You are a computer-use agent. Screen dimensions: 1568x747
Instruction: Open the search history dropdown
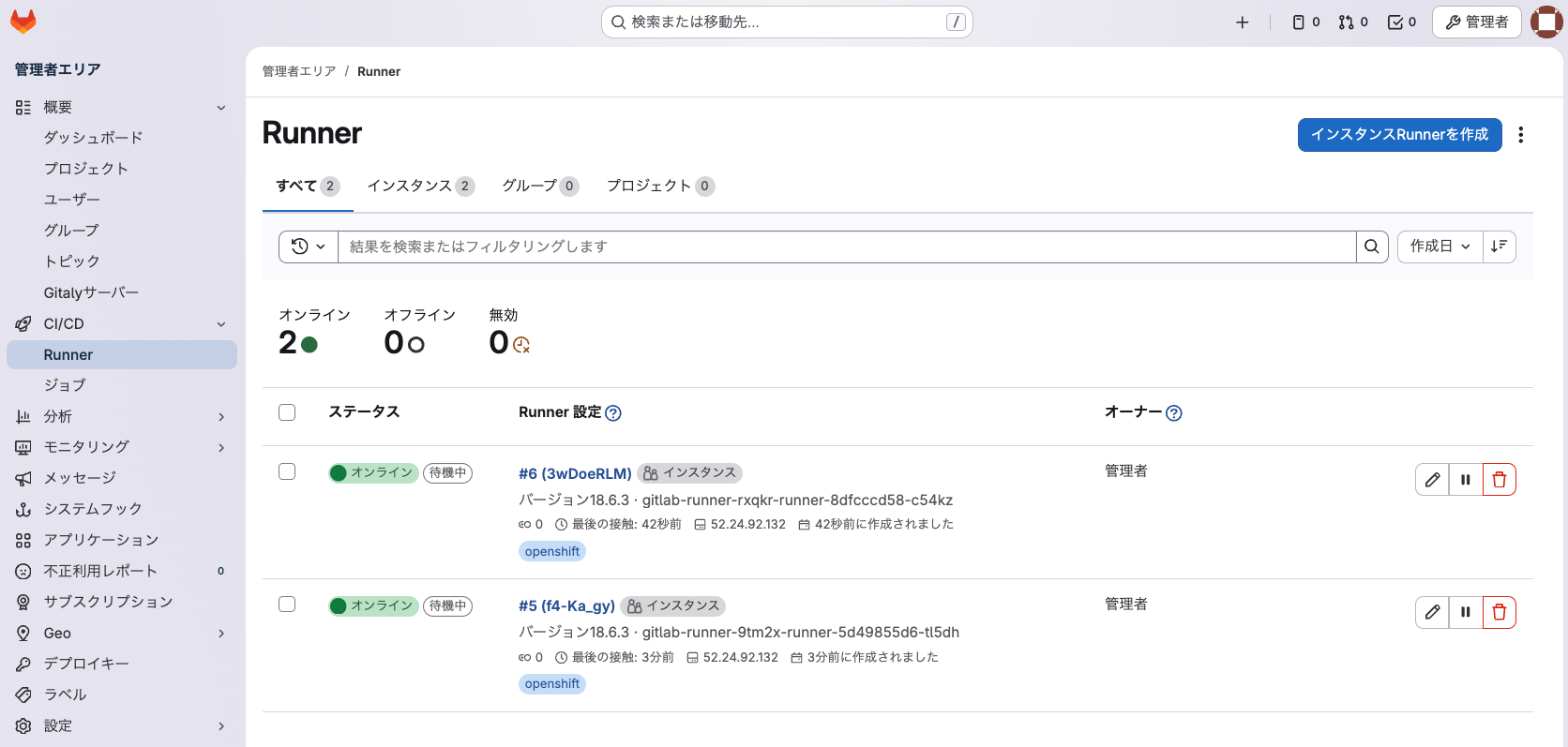pyautogui.click(x=309, y=247)
